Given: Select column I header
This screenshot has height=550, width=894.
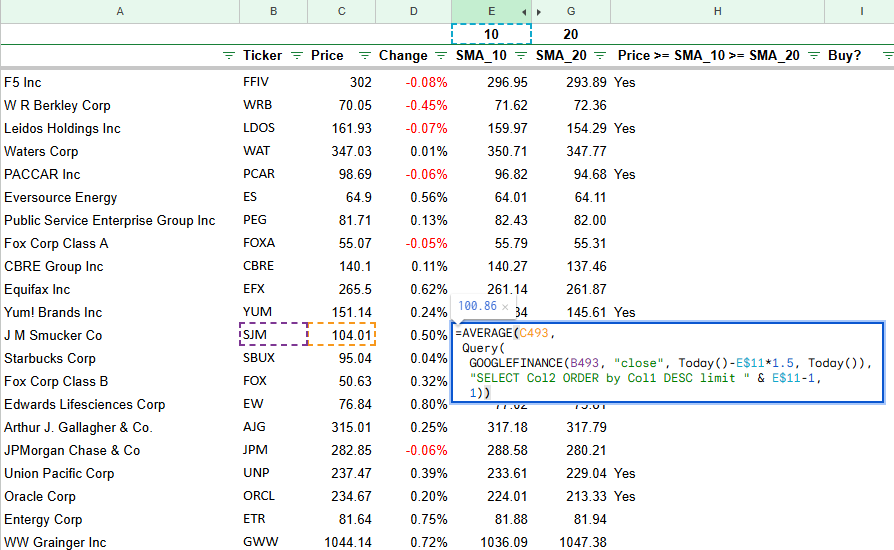Looking at the screenshot, I should point(860,11).
